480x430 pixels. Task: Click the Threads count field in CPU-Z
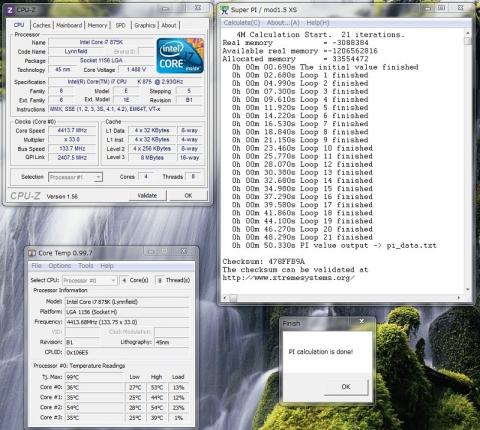point(193,177)
